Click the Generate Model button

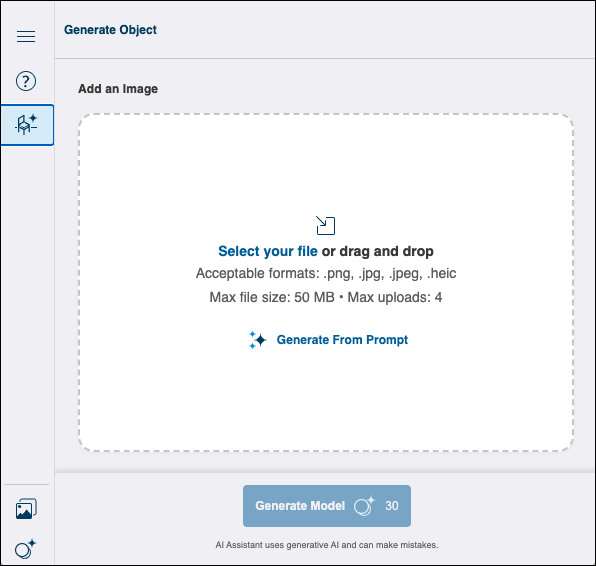pos(327,506)
